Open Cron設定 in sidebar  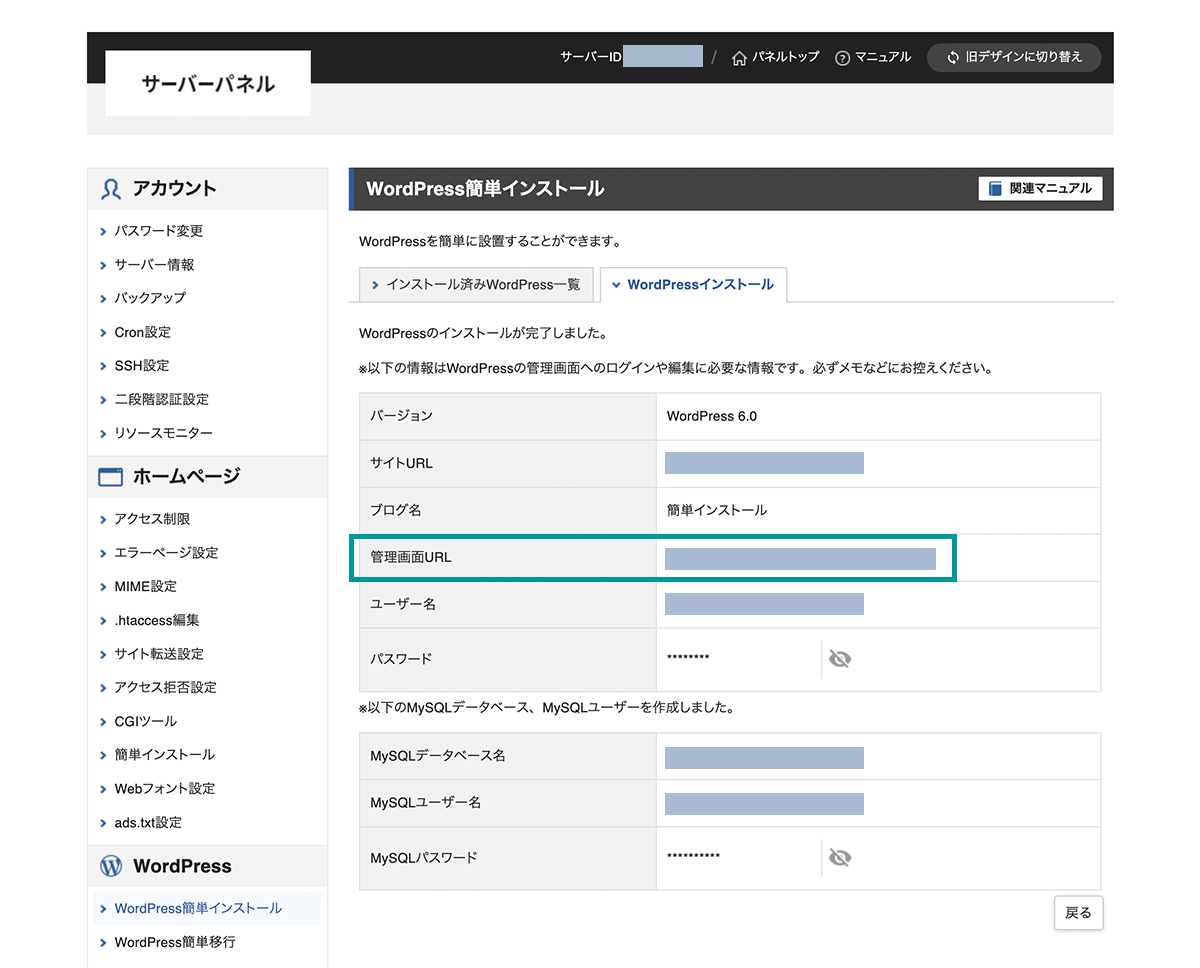tap(143, 332)
